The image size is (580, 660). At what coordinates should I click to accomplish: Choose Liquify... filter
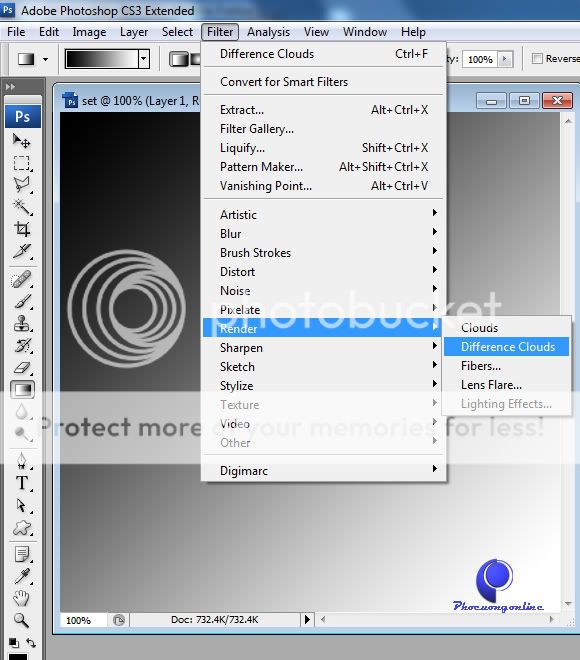click(x=323, y=148)
